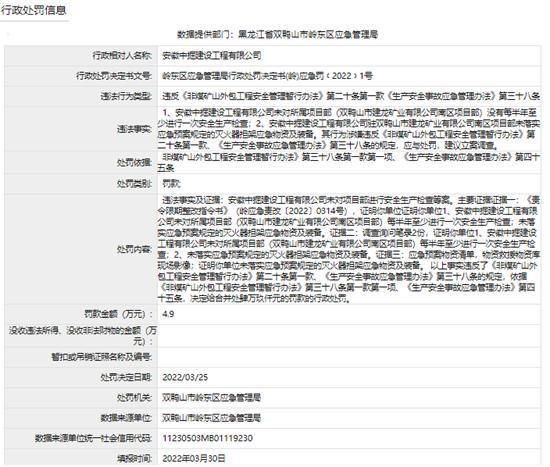Select the fine amount 4.9
Screen dimensions: 550x467
[x=168, y=314]
